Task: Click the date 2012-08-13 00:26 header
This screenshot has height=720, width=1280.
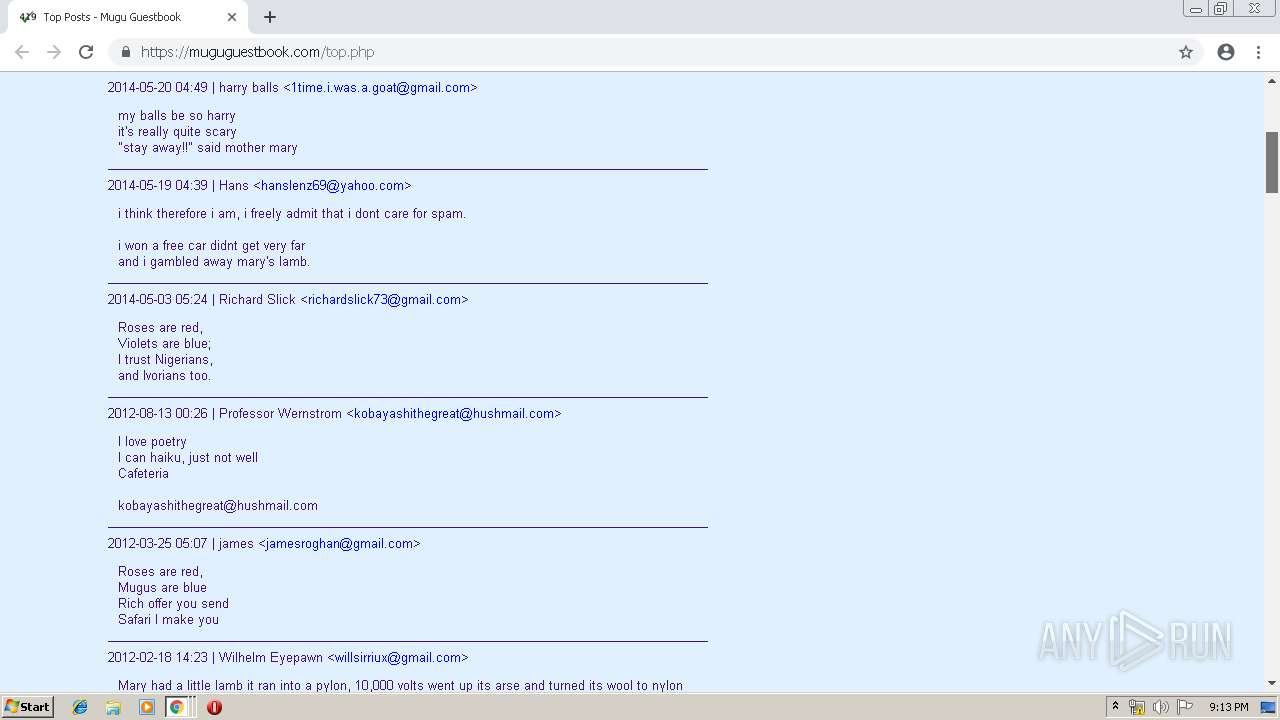Action: point(158,414)
